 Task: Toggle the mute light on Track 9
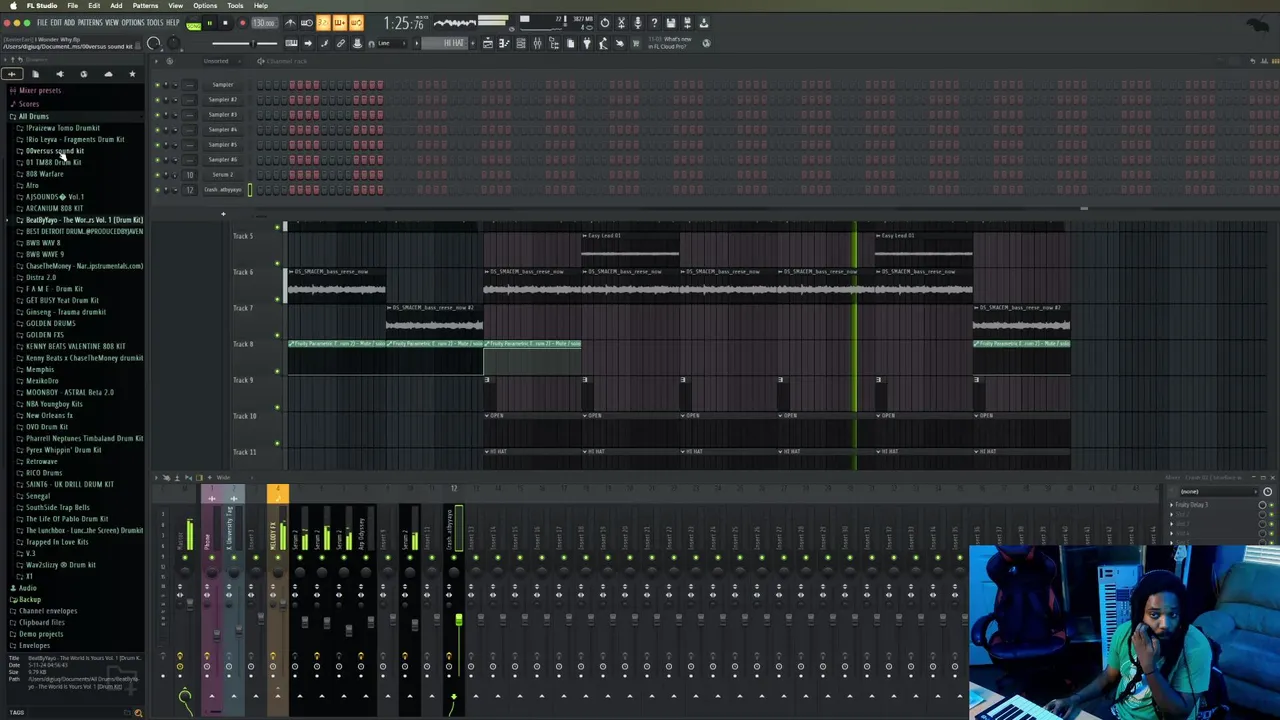[x=277, y=407]
